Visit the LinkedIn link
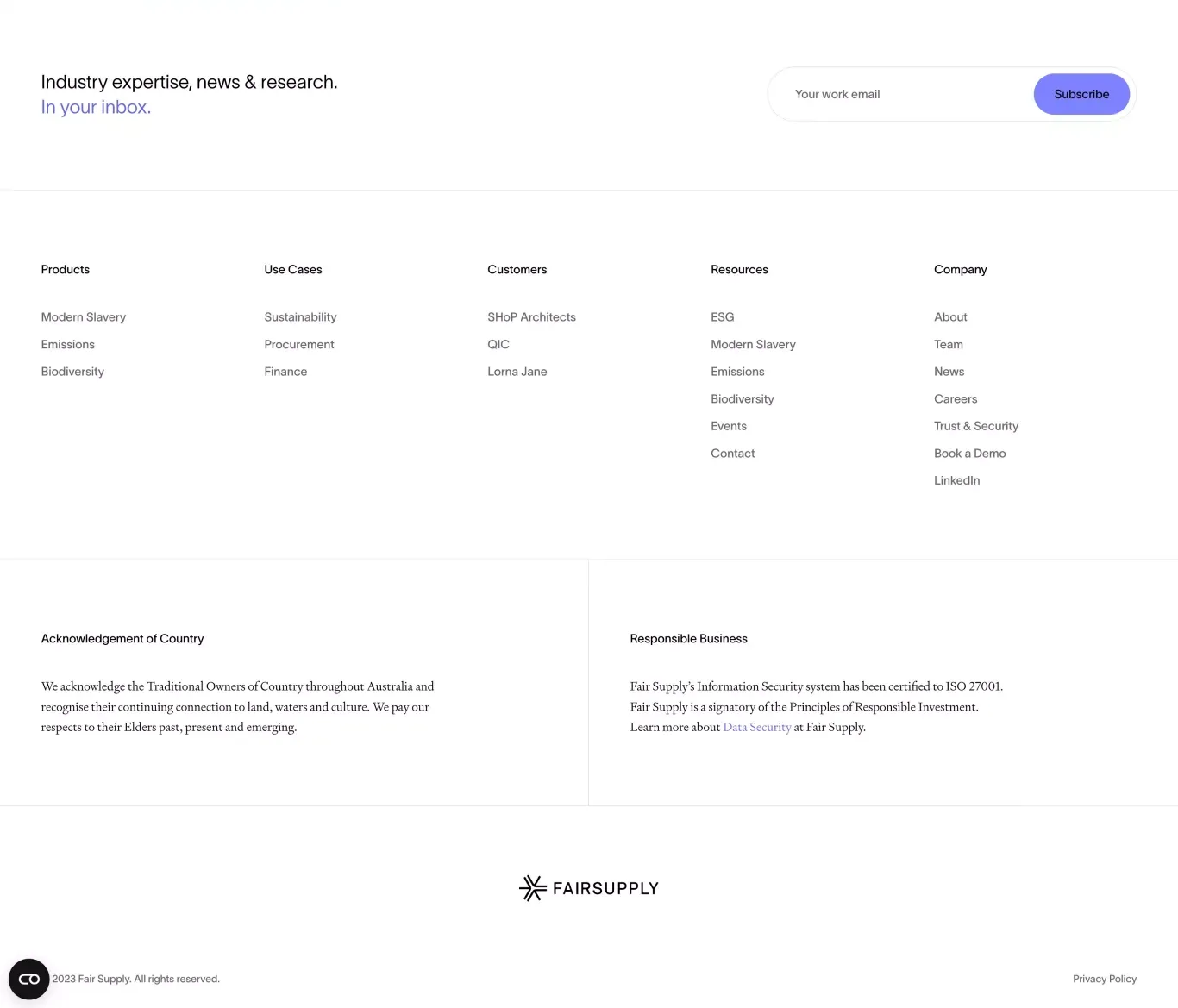The height and width of the screenshot is (1008, 1178). pyautogui.click(x=957, y=480)
